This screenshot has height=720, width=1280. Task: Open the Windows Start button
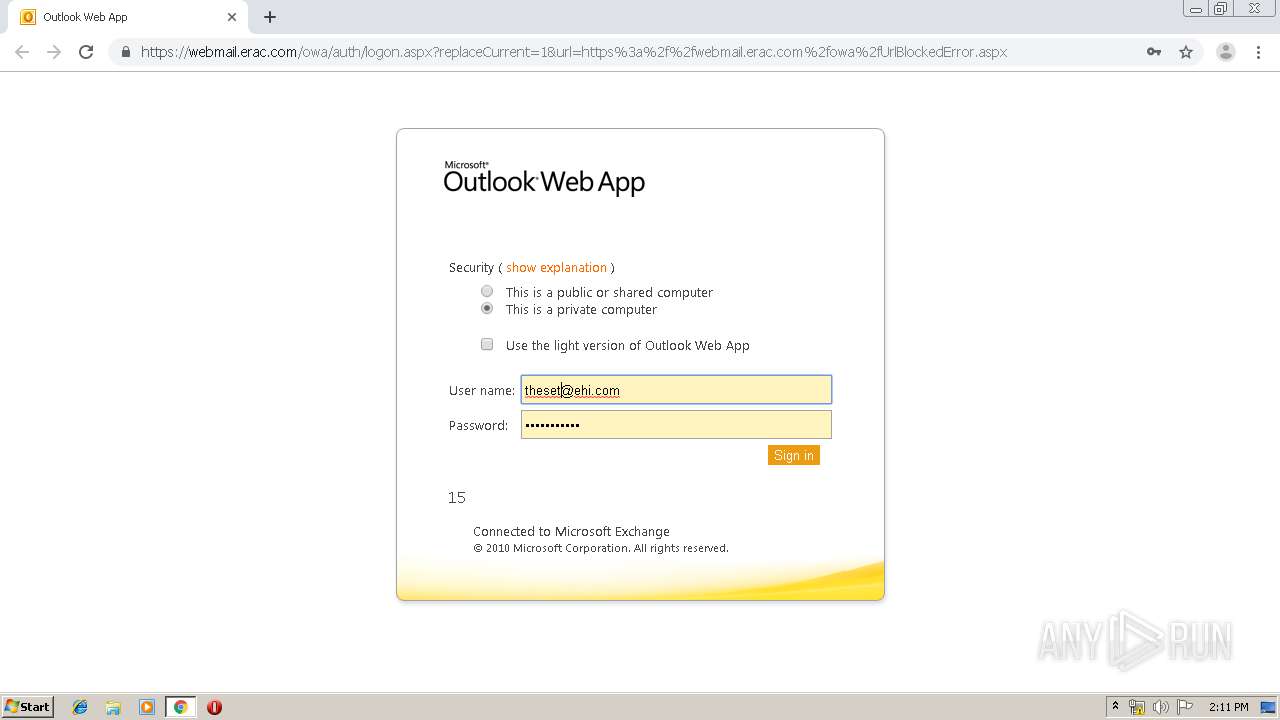[x=28, y=706]
